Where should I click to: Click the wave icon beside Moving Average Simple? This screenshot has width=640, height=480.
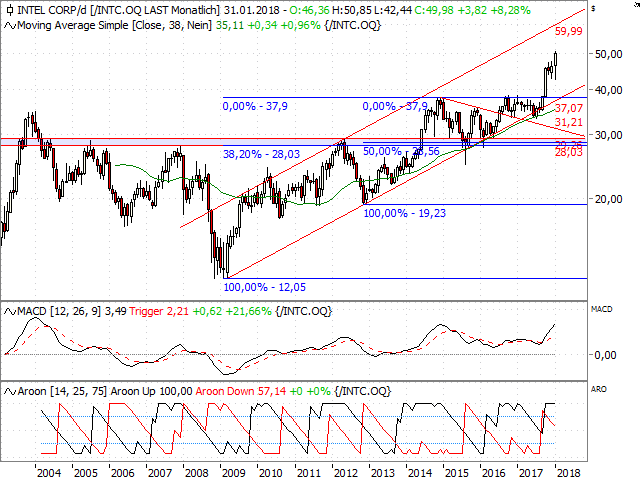(x=10, y=26)
